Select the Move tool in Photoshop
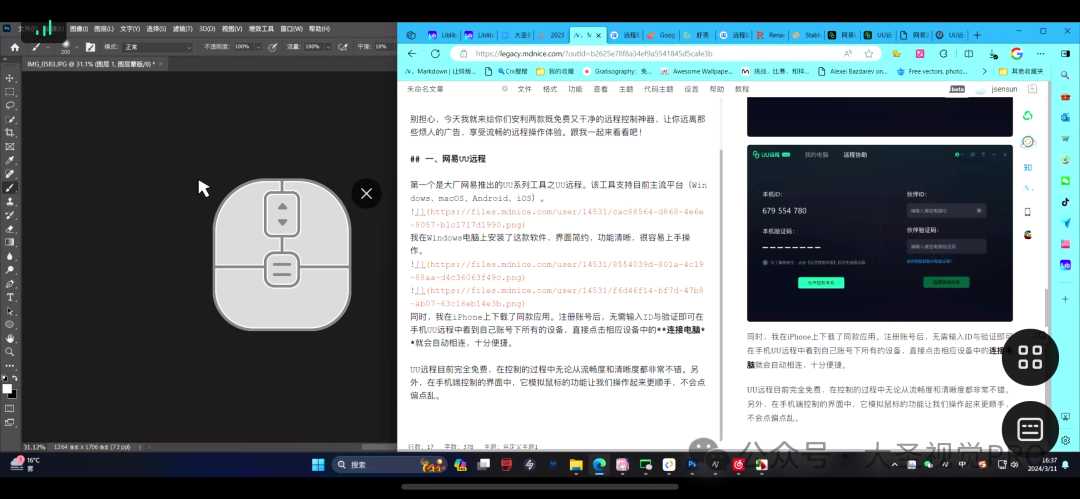 (10, 78)
